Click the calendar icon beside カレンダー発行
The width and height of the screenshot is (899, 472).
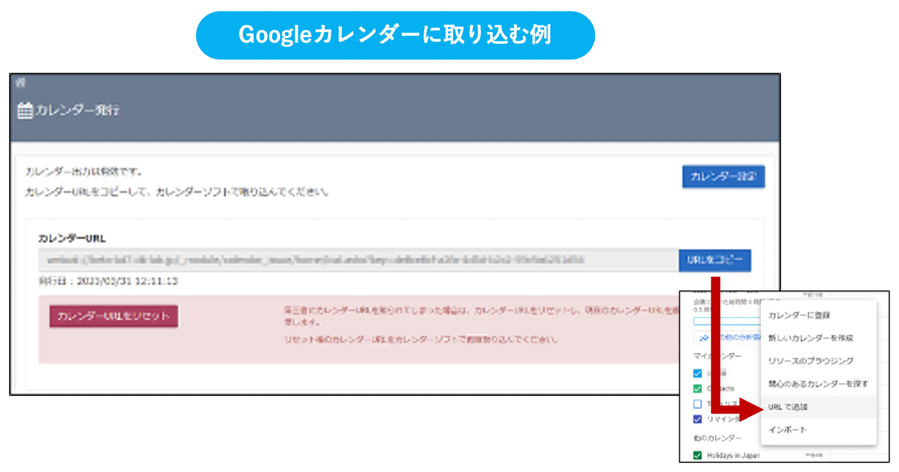tap(25, 110)
